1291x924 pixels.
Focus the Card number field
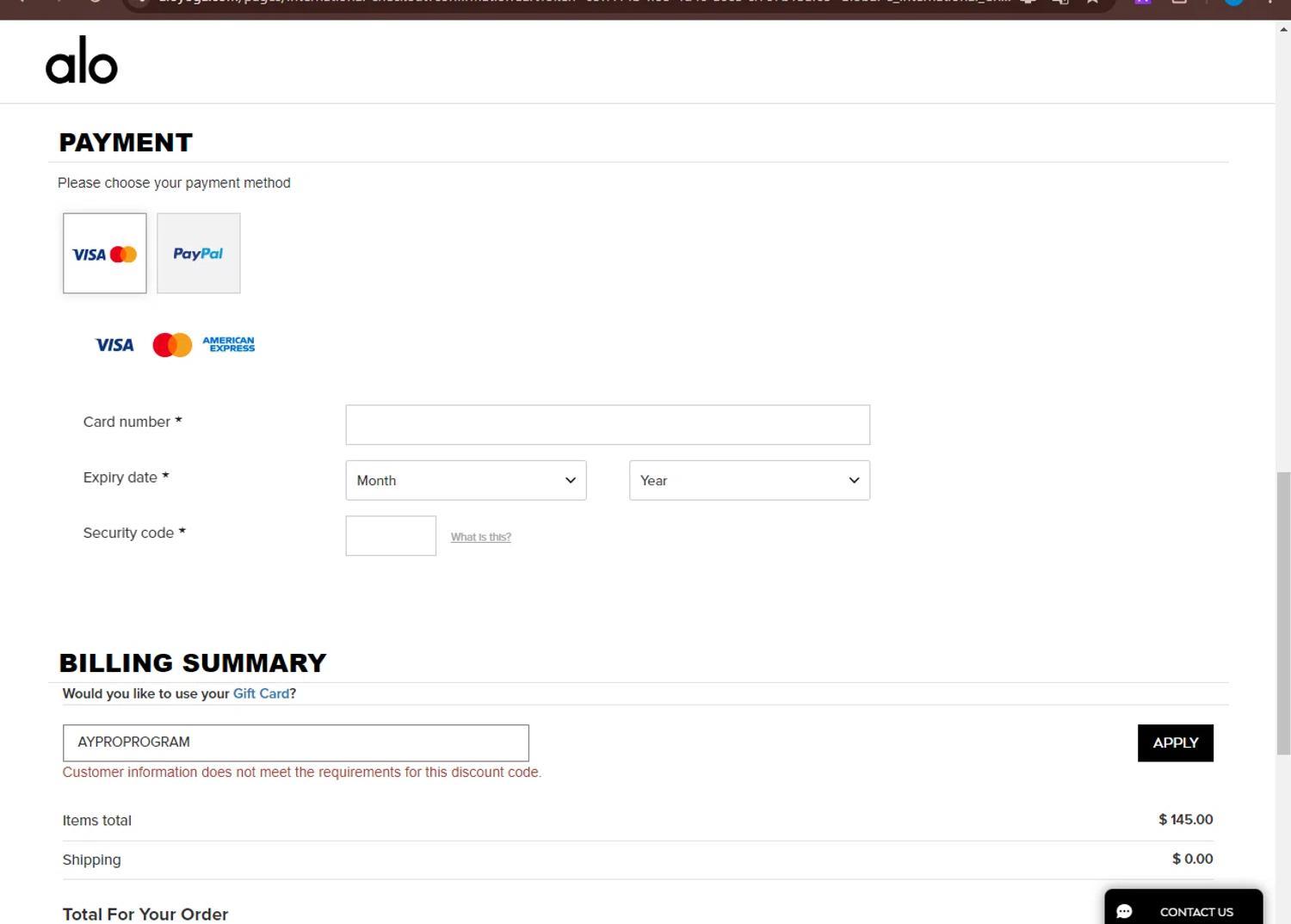point(608,425)
